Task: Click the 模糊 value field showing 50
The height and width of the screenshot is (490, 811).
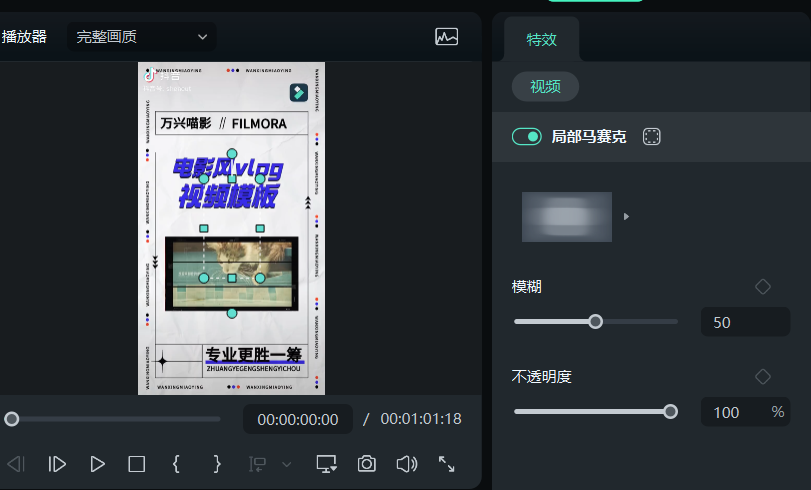Action: point(745,322)
